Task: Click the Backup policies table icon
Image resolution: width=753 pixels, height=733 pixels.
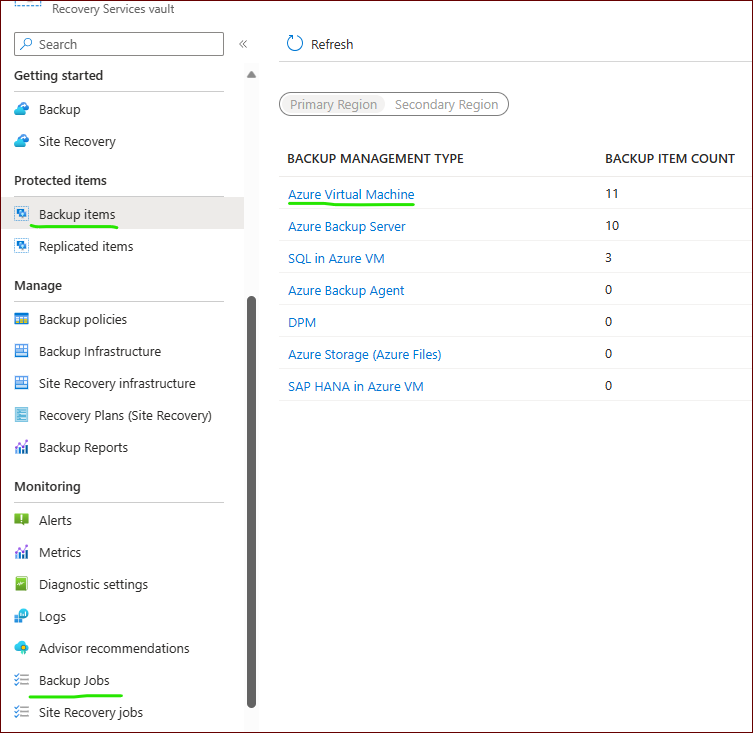Action: click(x=22, y=319)
